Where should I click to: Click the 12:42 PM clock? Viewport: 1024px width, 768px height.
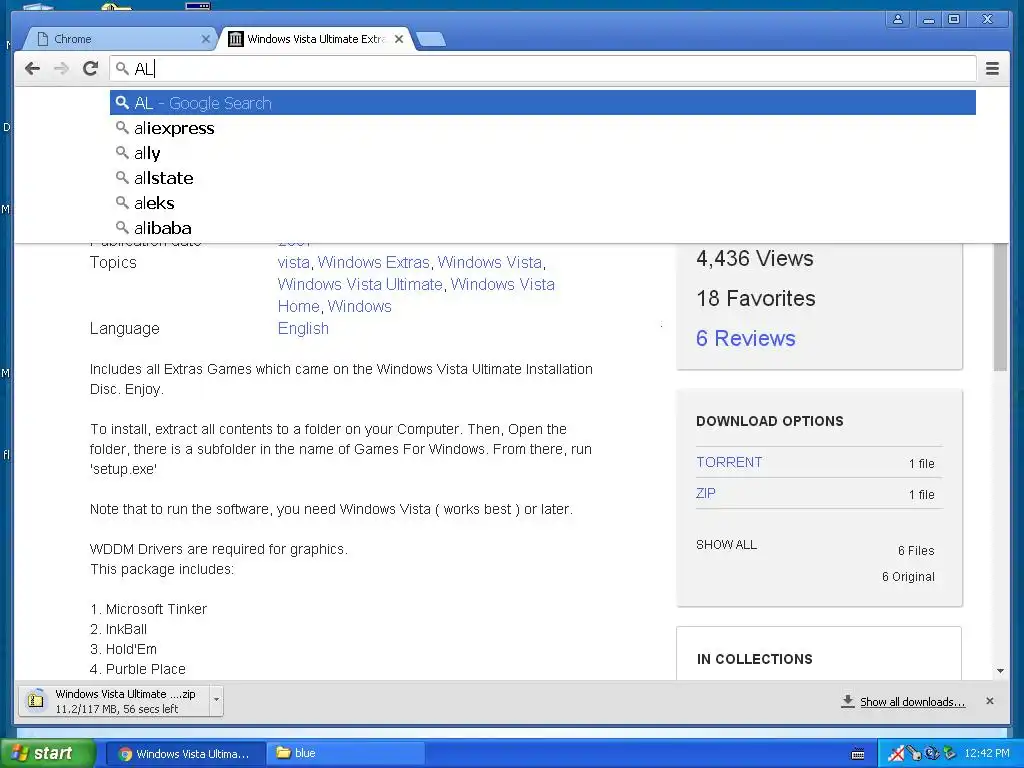(987, 754)
